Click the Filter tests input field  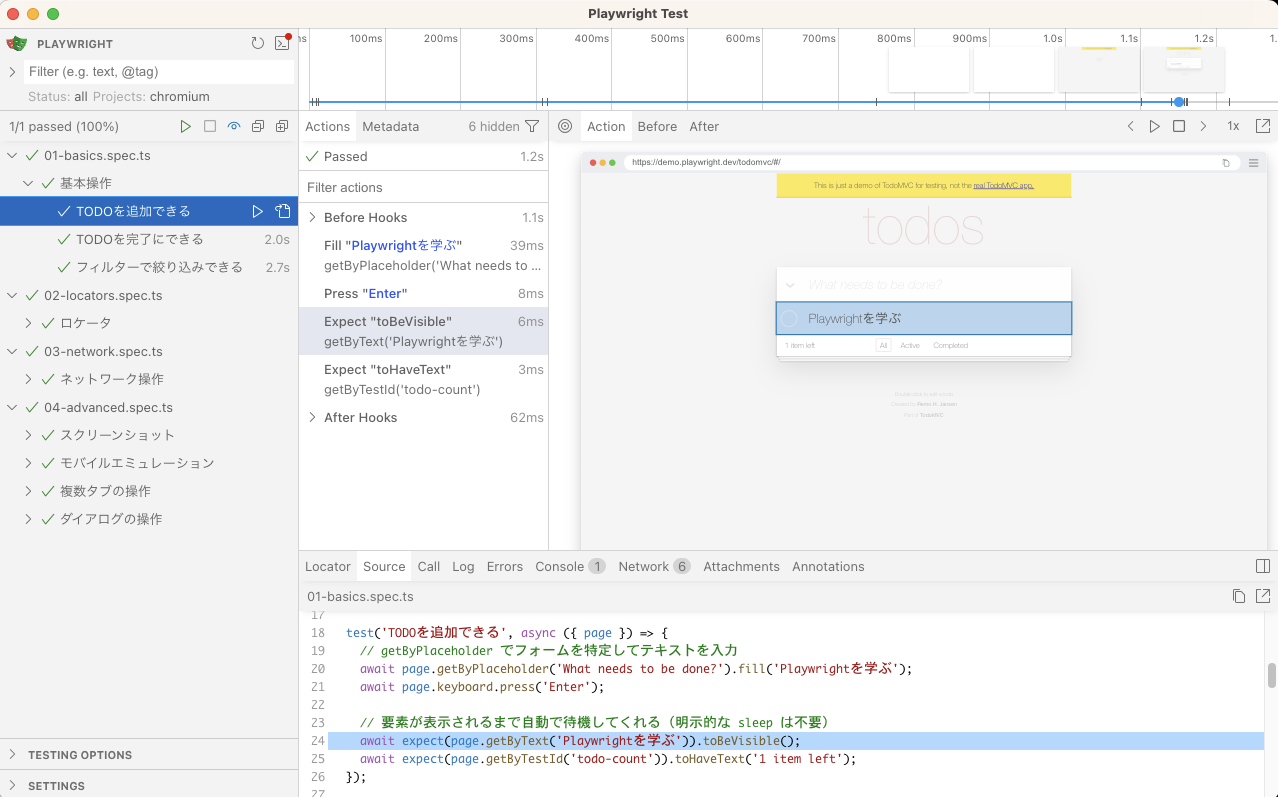click(x=158, y=72)
